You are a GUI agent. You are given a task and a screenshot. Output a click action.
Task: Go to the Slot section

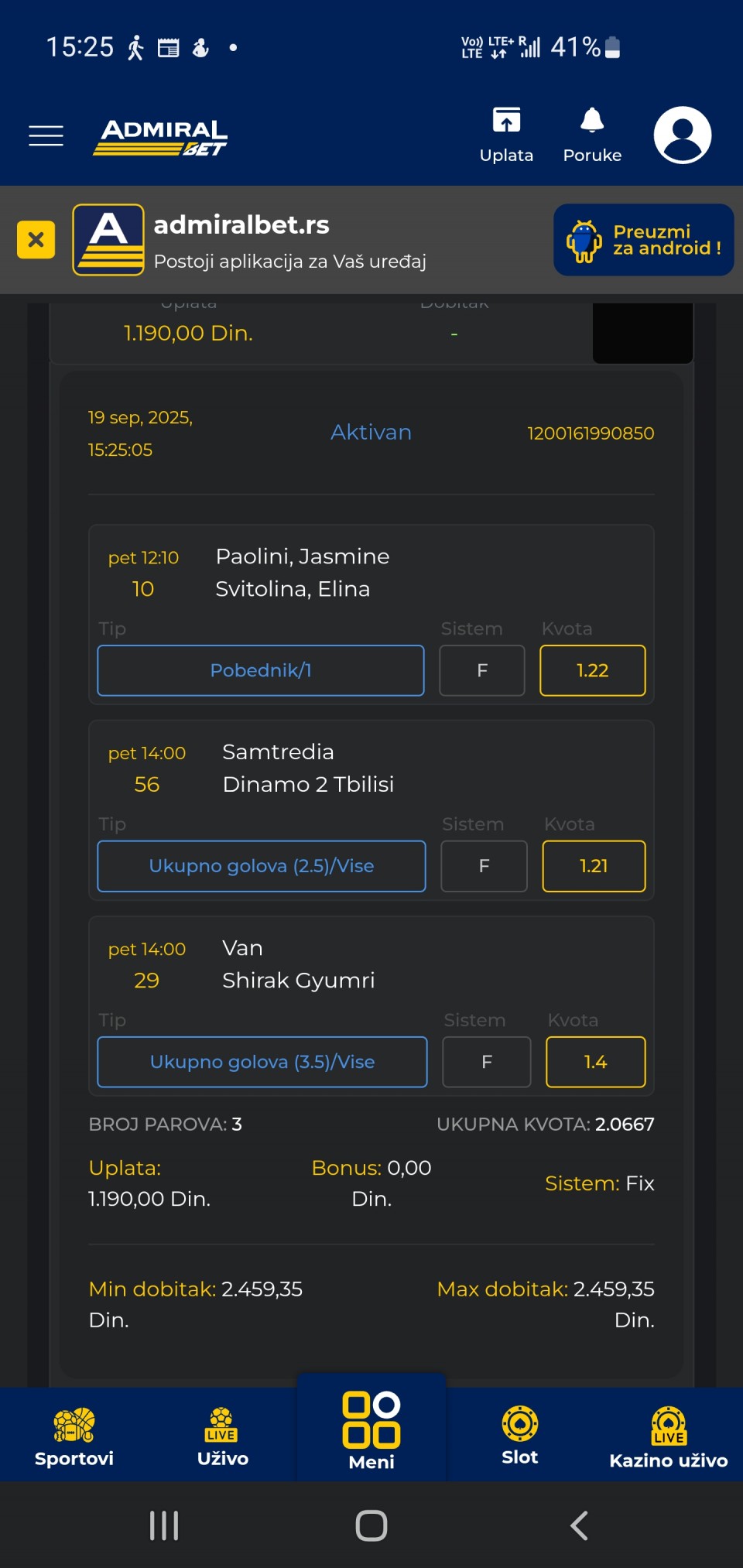click(x=520, y=1436)
